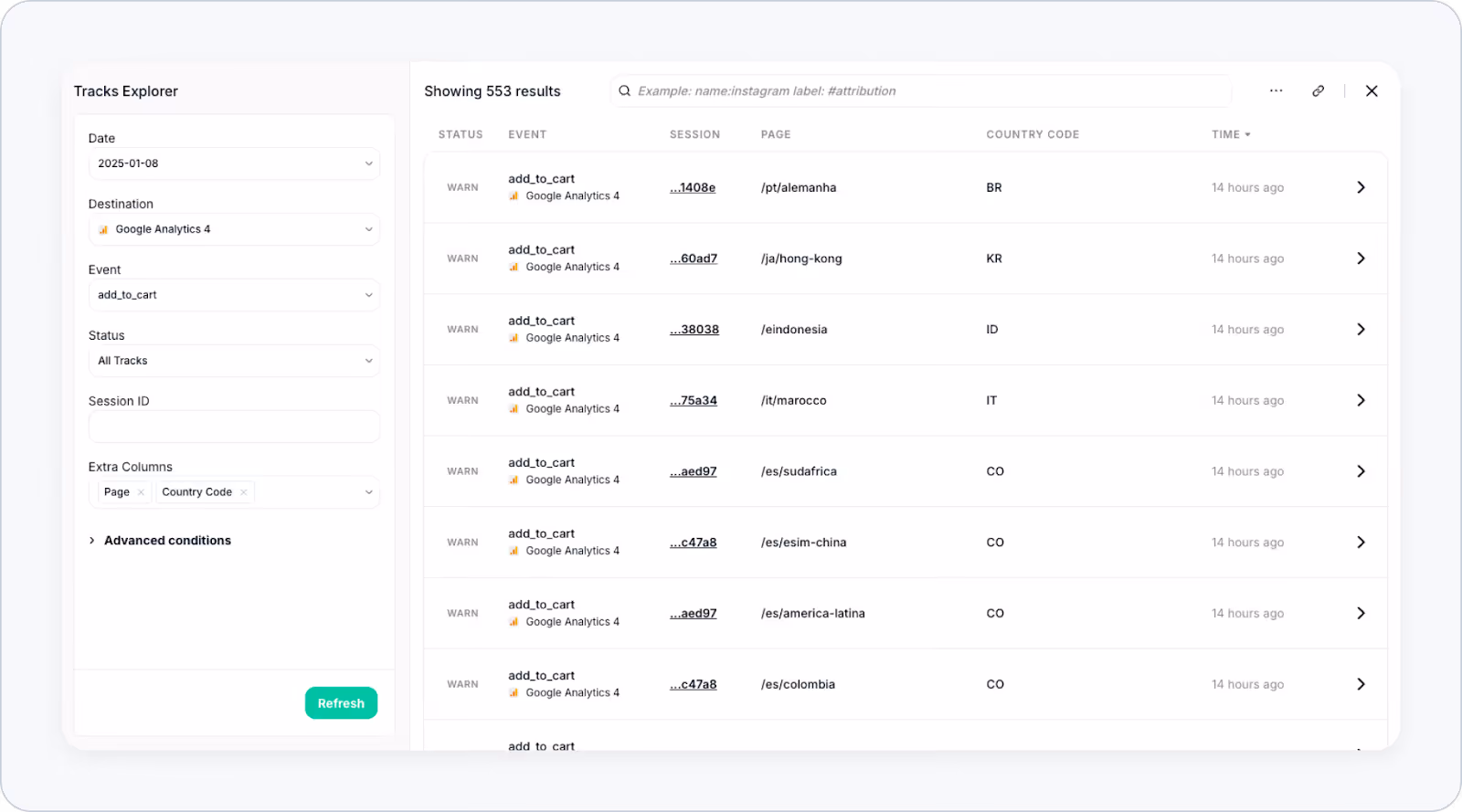Viewport: 1462px width, 812px height.
Task: Click WARN status in /es/colombia row
Action: tap(462, 684)
